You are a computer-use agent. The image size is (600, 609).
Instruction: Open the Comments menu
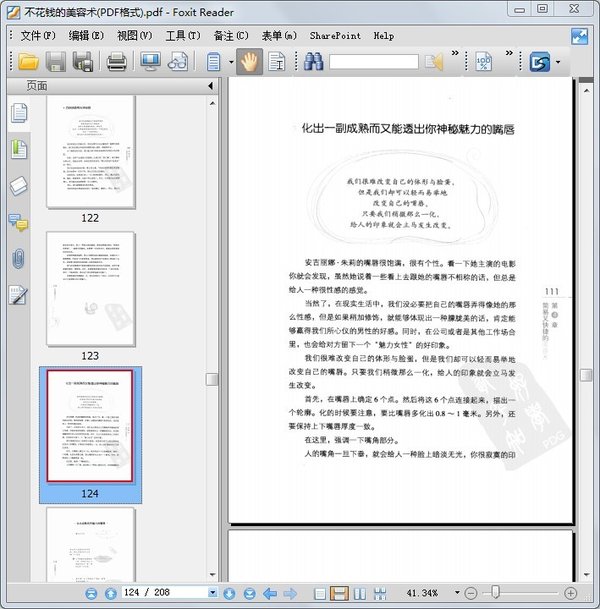pyautogui.click(x=231, y=36)
